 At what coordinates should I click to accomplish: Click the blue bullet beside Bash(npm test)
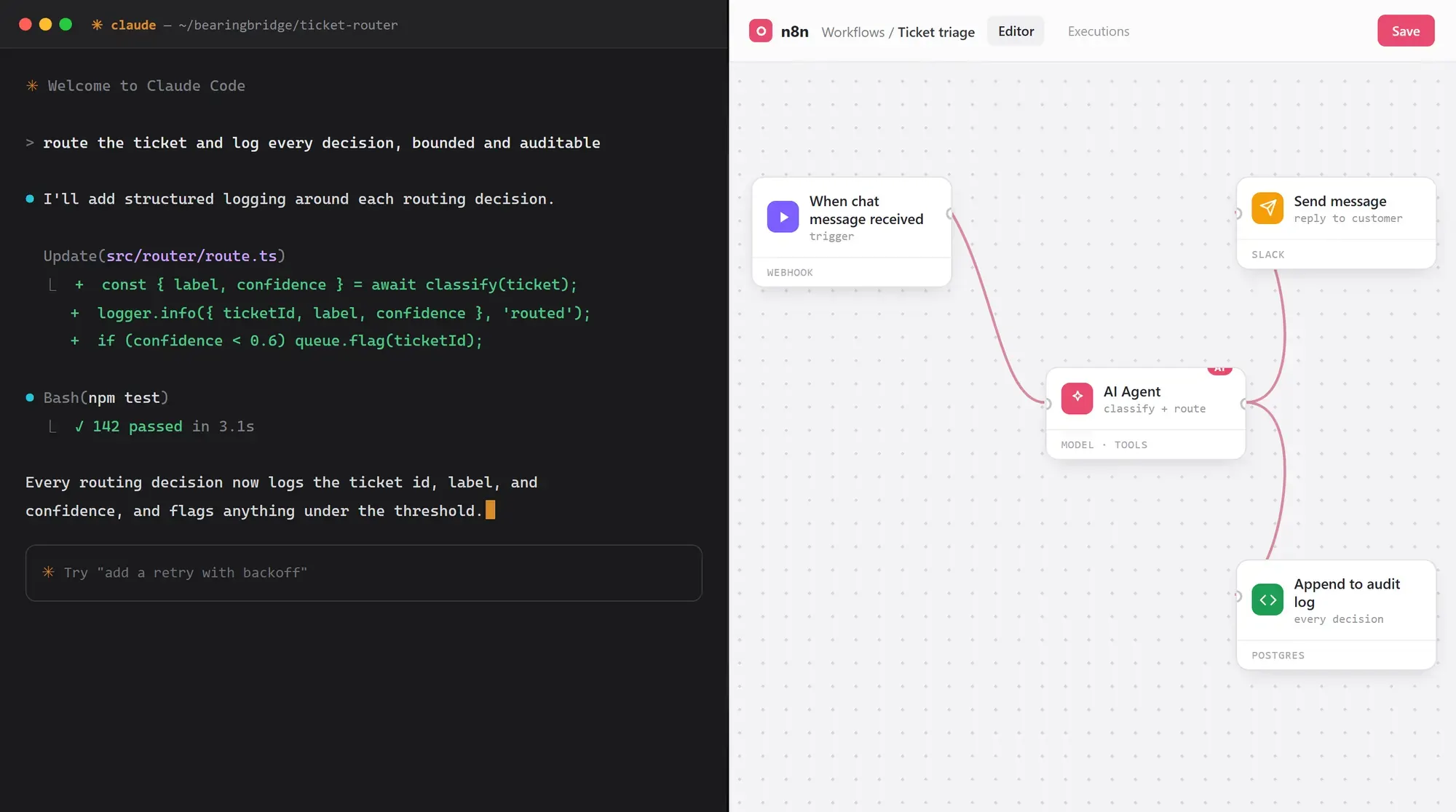tap(30, 397)
